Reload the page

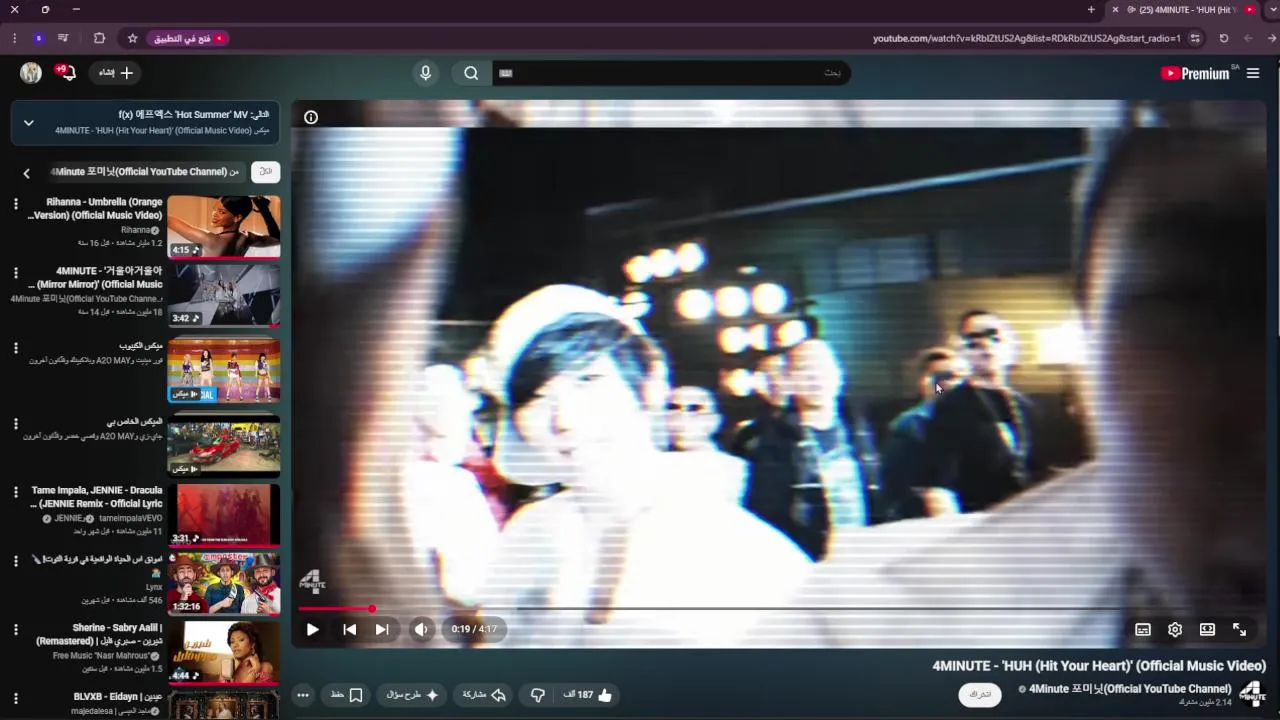pos(1223,38)
